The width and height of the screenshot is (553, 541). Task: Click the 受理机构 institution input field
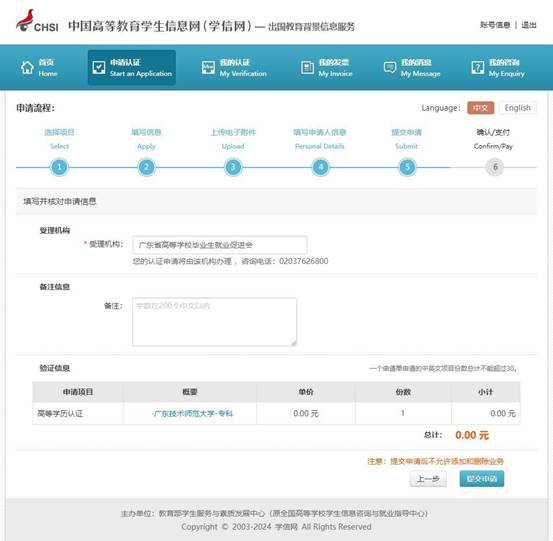(x=220, y=245)
